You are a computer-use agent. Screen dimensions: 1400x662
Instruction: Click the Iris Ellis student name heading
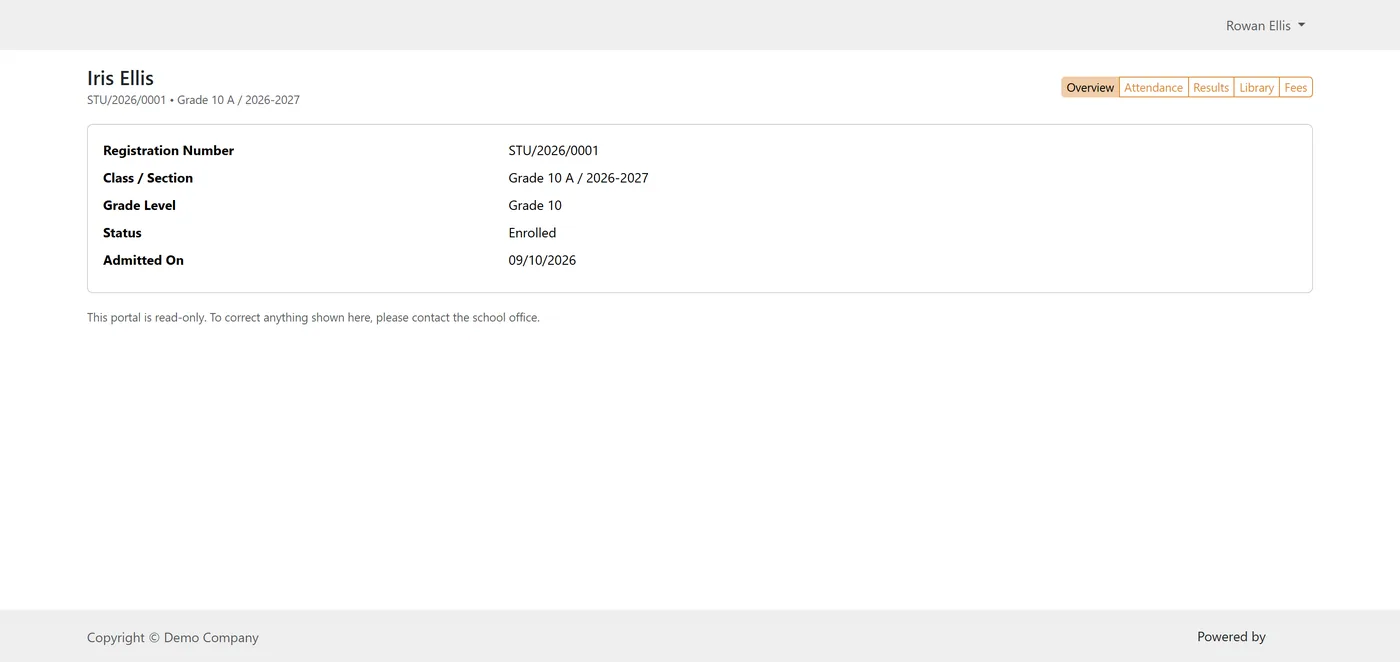pos(120,78)
